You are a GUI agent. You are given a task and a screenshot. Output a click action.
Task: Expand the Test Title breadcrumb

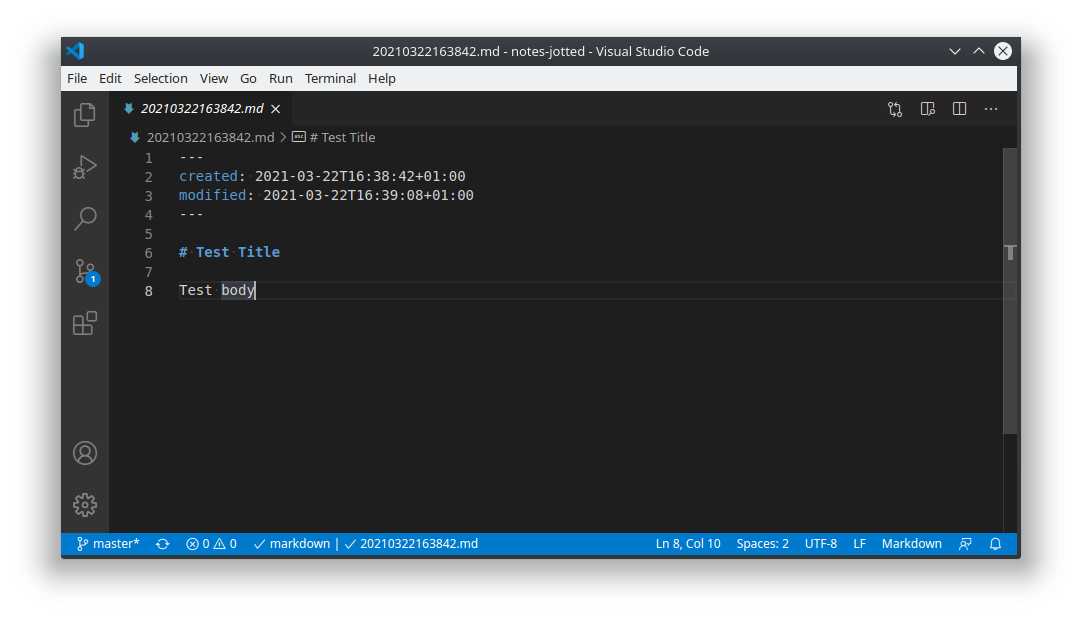341,137
